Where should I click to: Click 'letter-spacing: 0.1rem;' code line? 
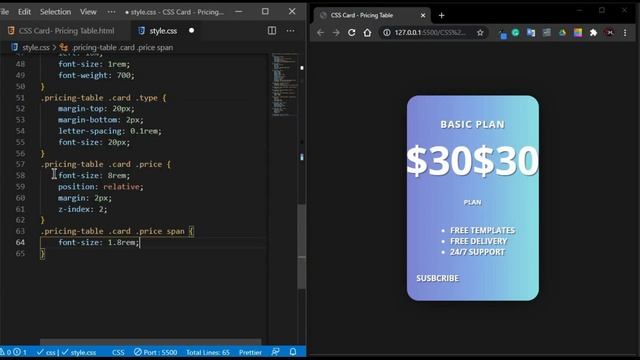[x=110, y=131]
